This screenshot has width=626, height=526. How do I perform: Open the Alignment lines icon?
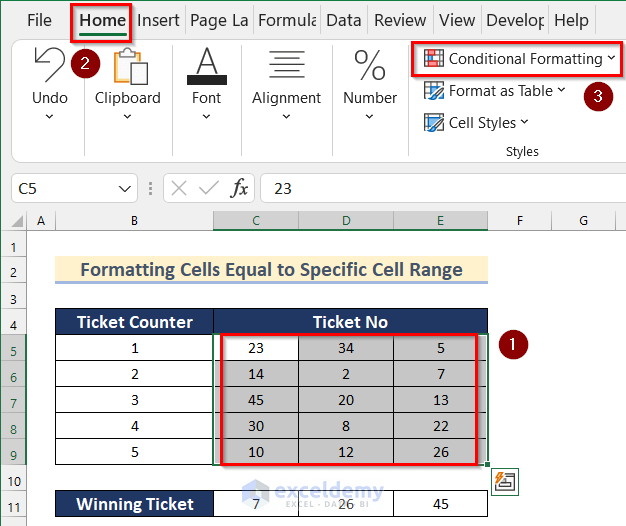[286, 67]
